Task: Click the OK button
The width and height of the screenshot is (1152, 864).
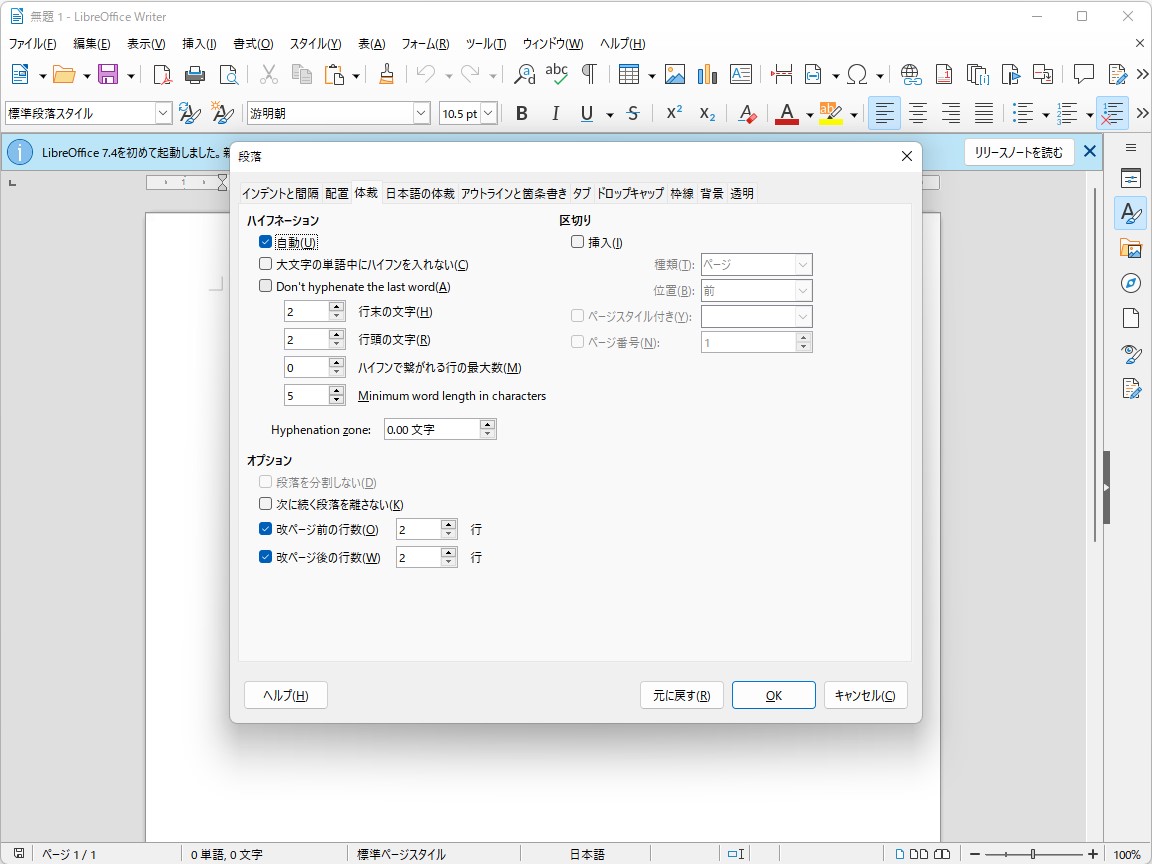Action: (x=774, y=695)
